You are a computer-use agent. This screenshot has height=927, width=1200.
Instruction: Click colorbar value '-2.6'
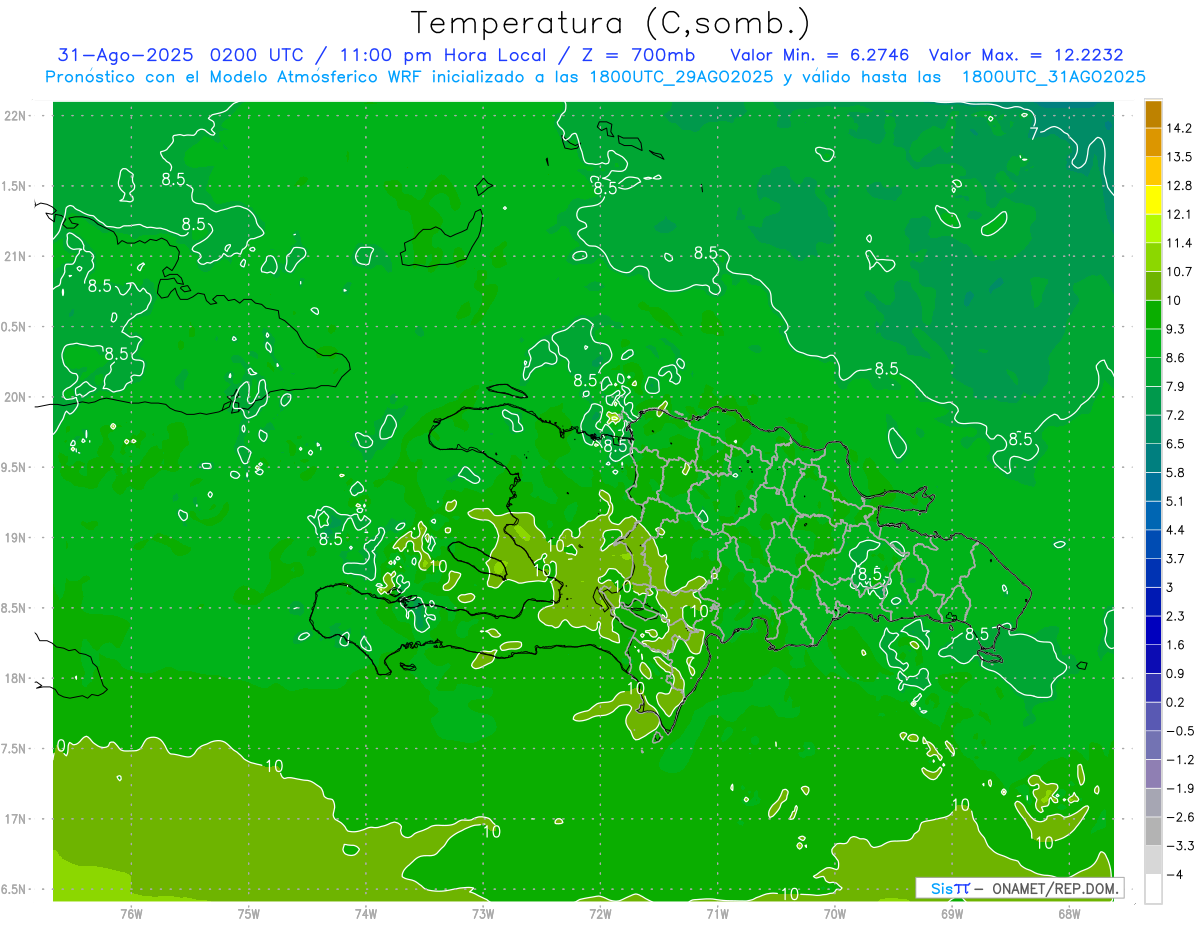click(x=1180, y=817)
